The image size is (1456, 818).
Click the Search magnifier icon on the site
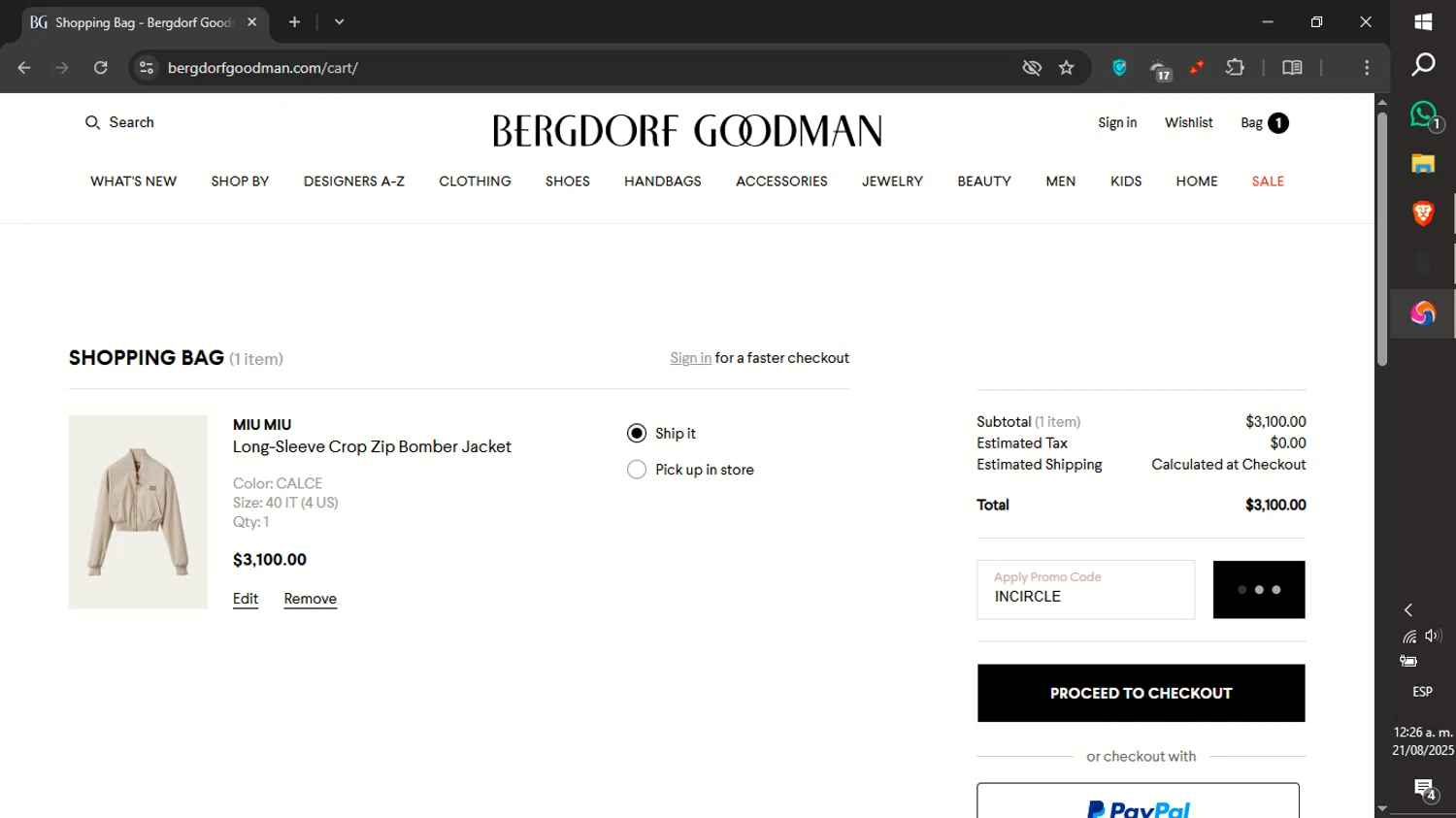point(92,122)
